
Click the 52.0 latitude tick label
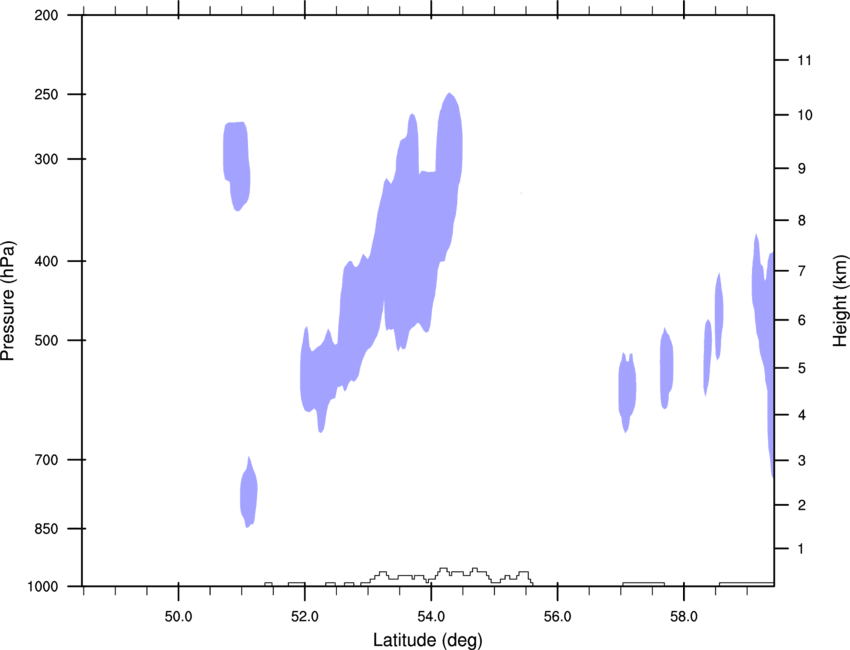tap(305, 617)
